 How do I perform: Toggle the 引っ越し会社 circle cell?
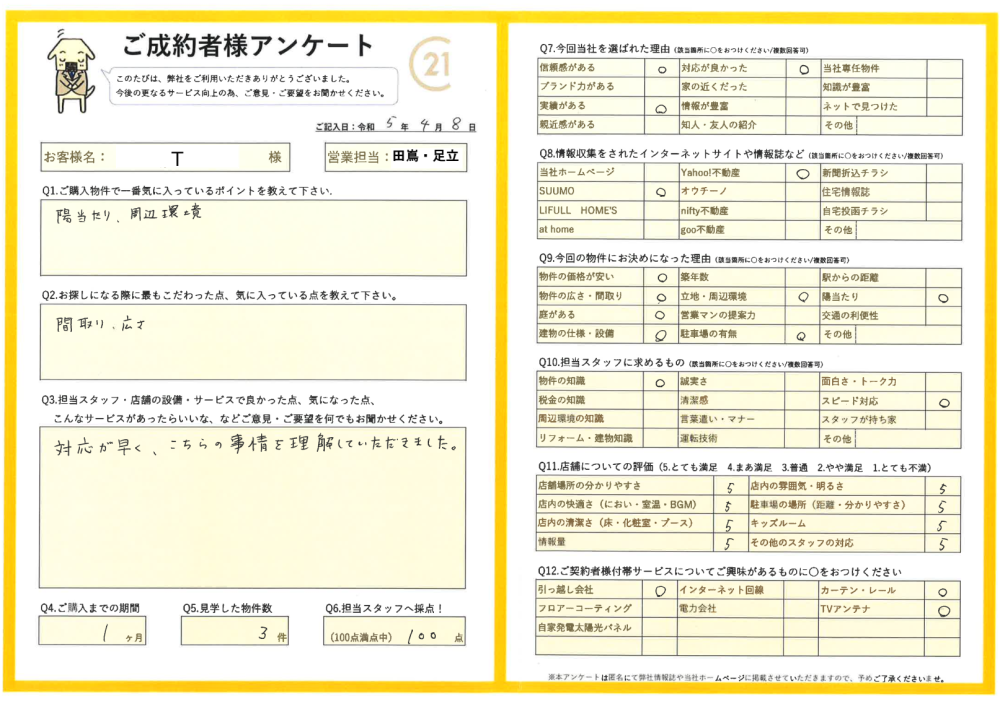(660, 591)
